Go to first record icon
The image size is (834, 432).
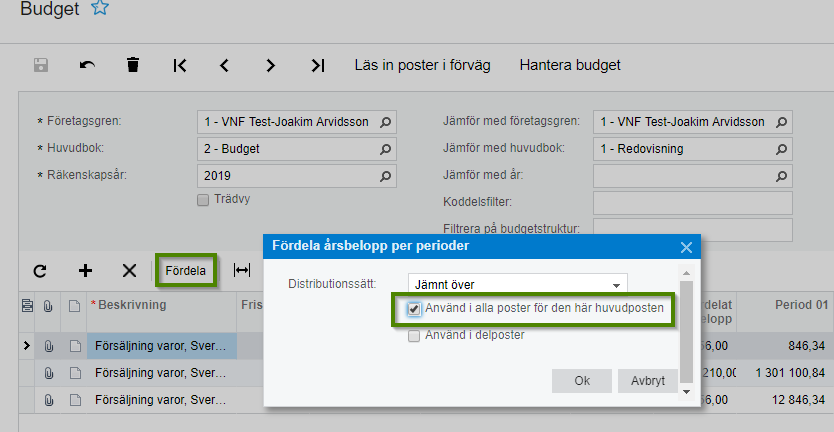(180, 65)
